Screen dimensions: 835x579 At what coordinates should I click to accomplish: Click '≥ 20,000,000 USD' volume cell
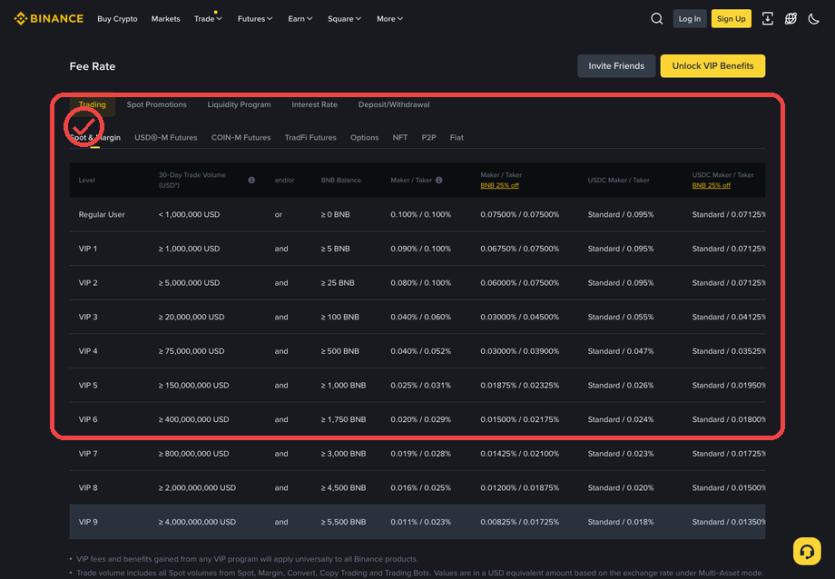[191, 316]
